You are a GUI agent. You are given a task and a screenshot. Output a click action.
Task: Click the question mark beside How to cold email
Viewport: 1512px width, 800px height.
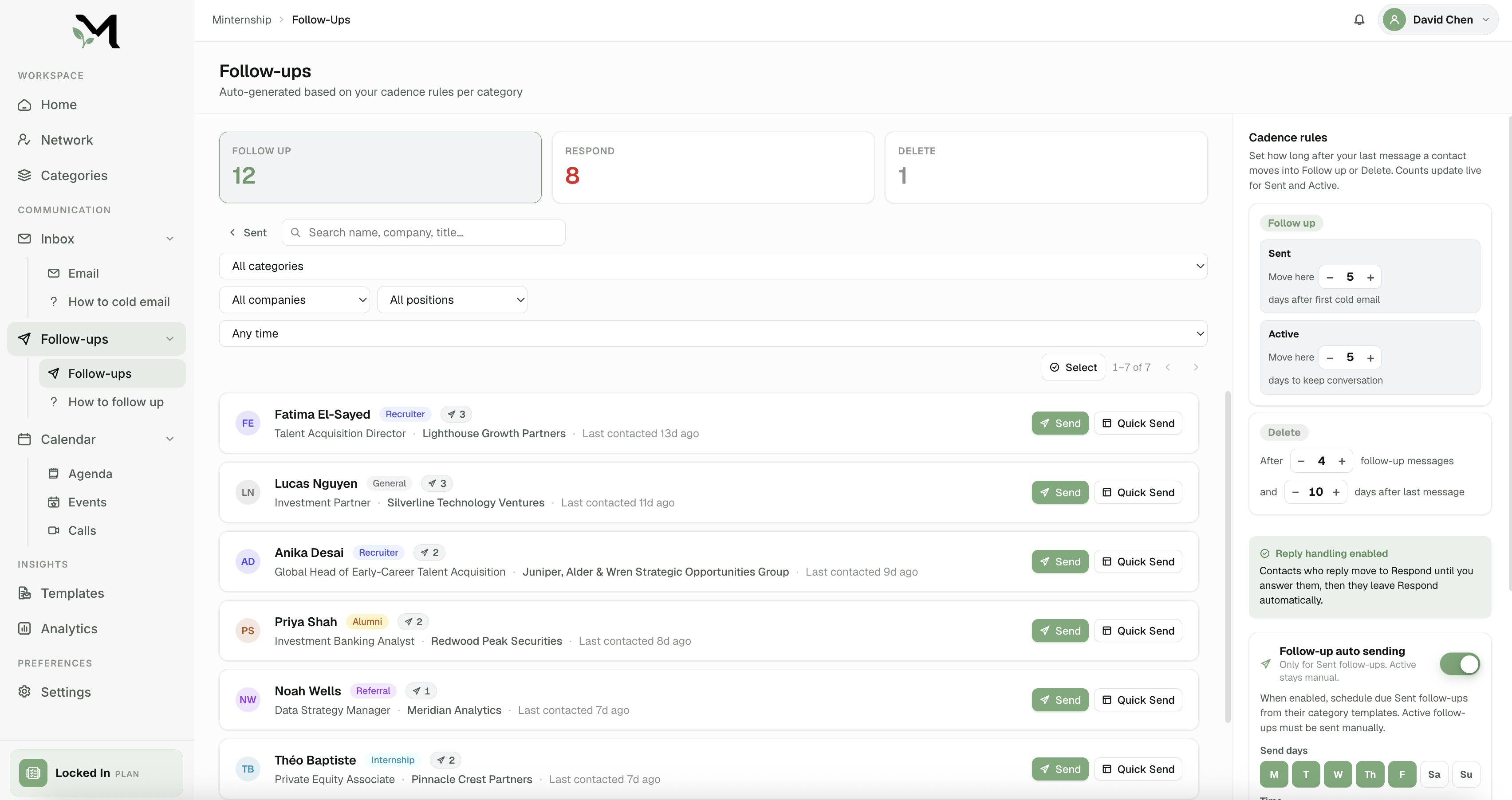(x=53, y=302)
